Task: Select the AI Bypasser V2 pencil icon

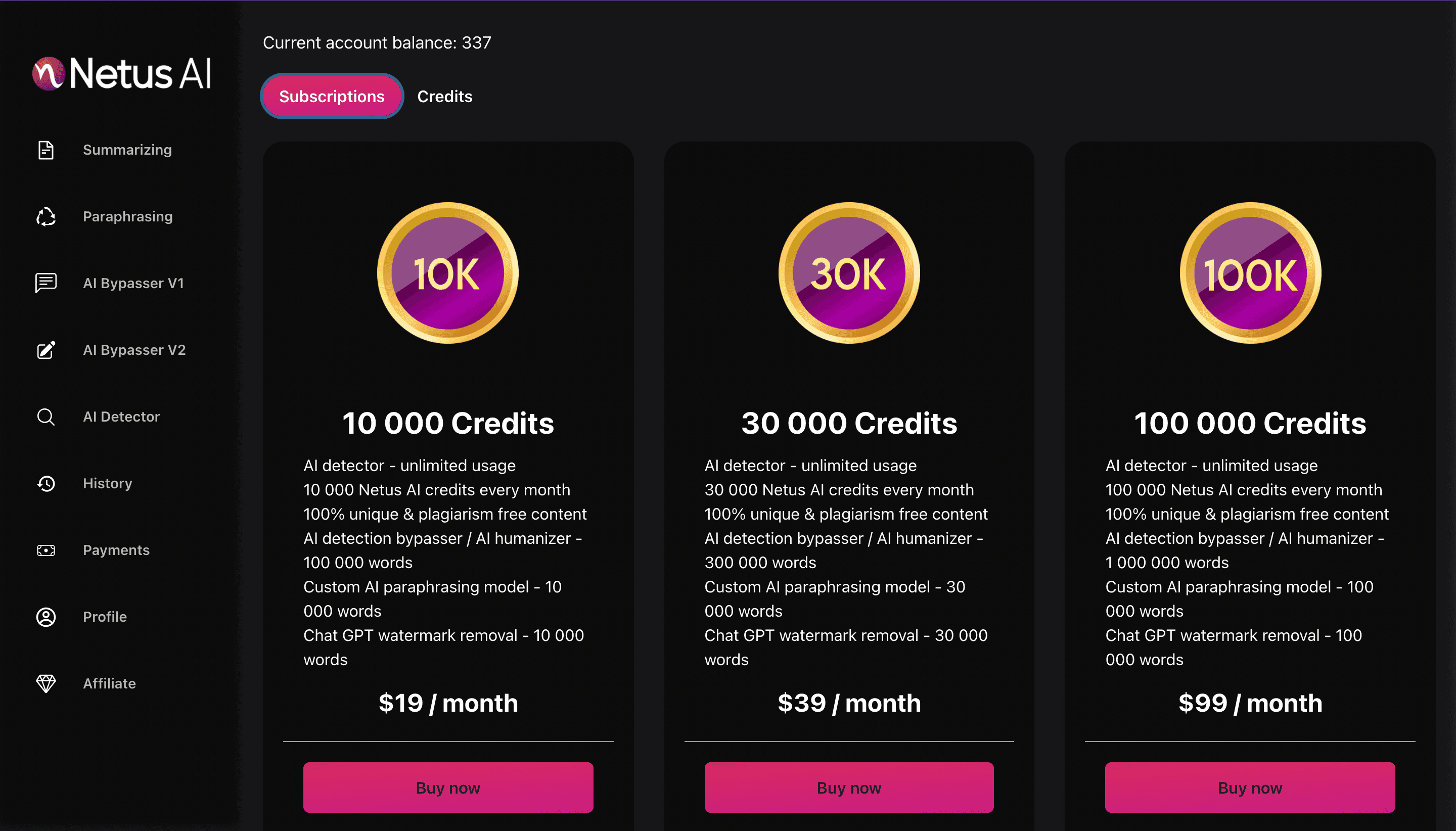Action: [x=45, y=350]
